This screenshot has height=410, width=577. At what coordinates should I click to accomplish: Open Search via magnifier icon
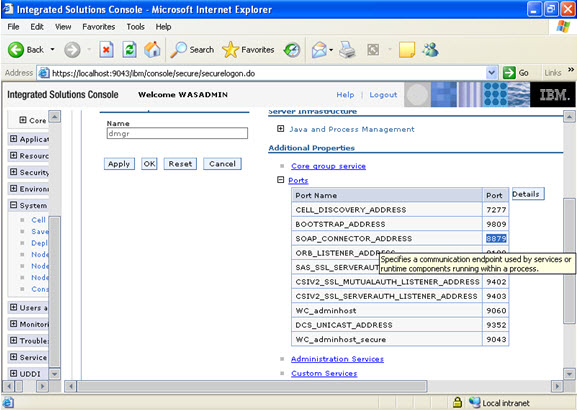pos(179,50)
